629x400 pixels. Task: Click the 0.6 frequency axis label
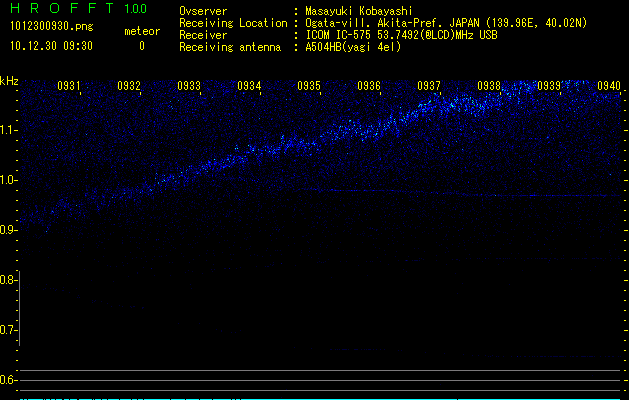tap(8, 380)
